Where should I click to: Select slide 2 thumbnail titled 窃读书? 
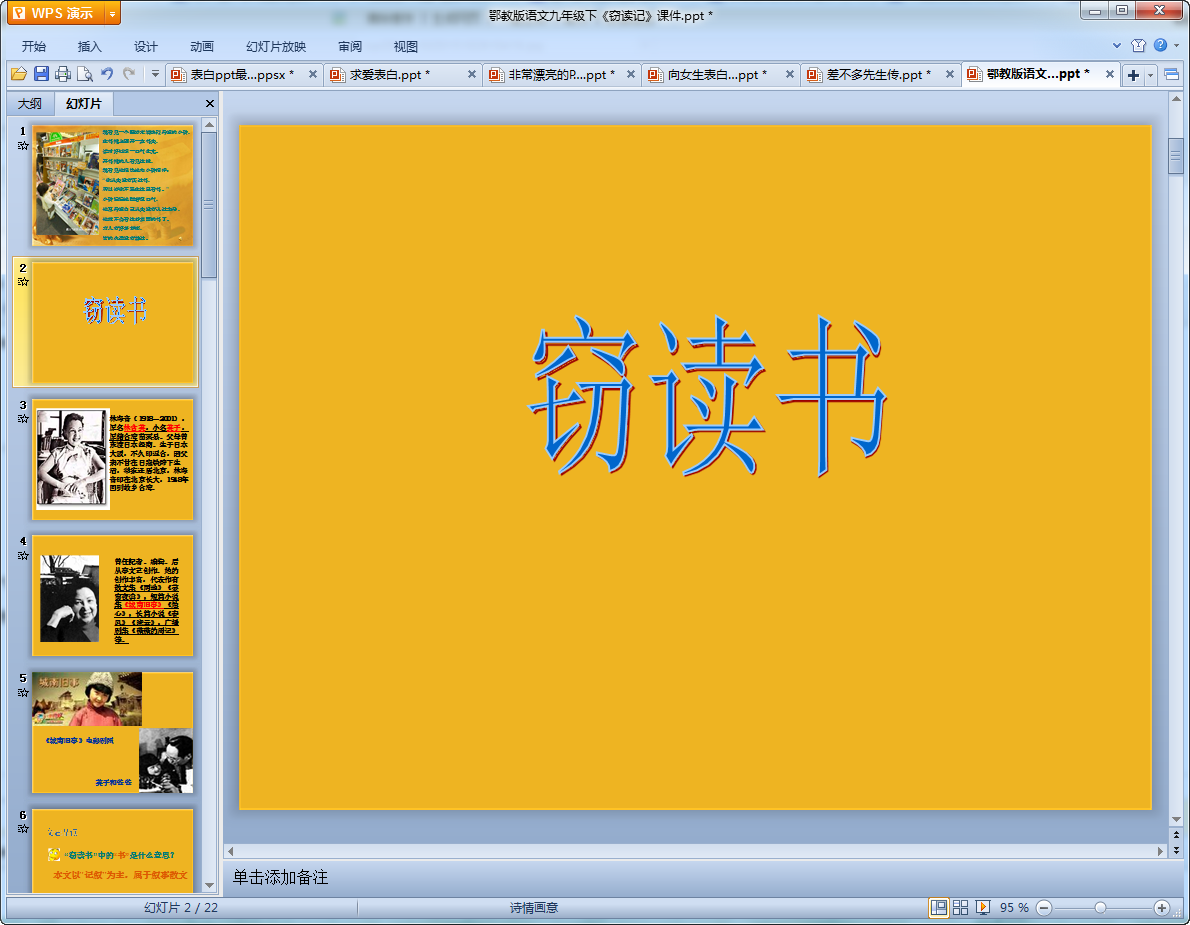click(x=112, y=322)
